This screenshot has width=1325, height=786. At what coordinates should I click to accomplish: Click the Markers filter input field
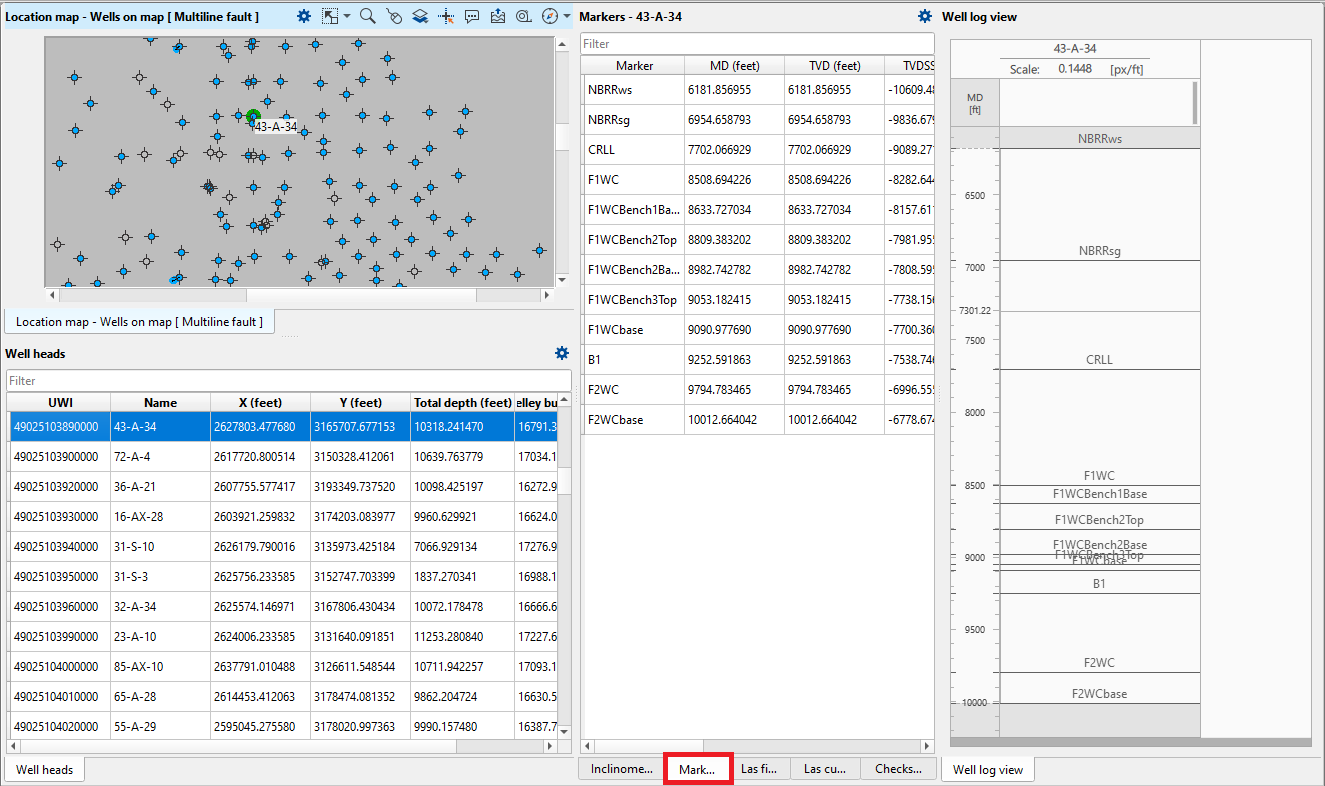(756, 44)
